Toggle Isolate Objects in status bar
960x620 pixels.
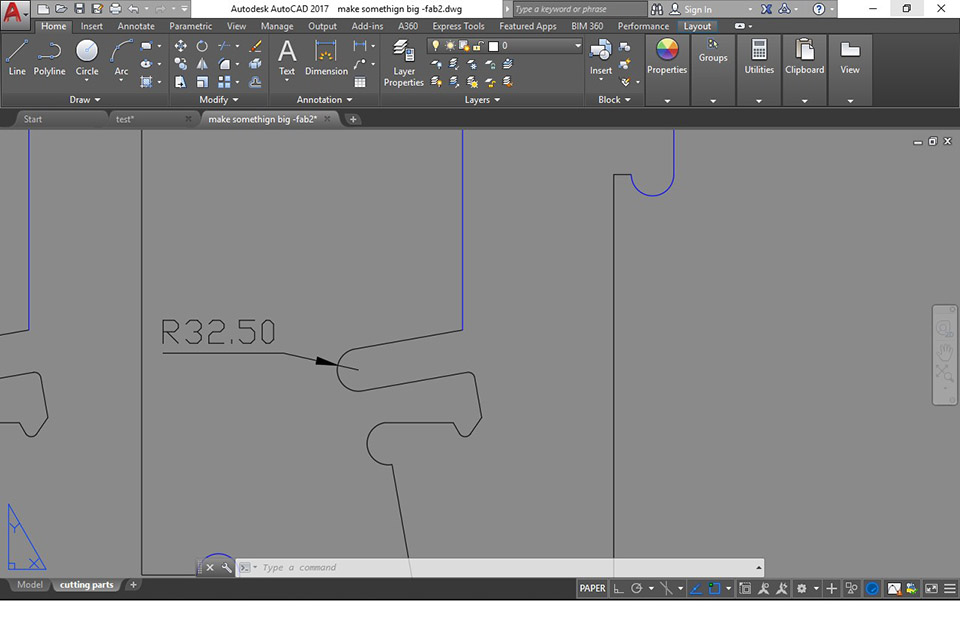tap(851, 588)
